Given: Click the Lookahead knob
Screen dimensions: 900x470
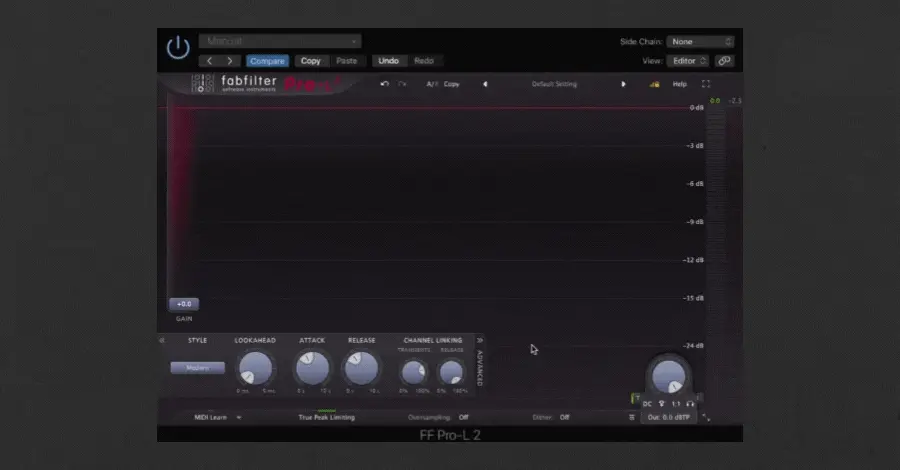Looking at the screenshot, I should point(255,368).
